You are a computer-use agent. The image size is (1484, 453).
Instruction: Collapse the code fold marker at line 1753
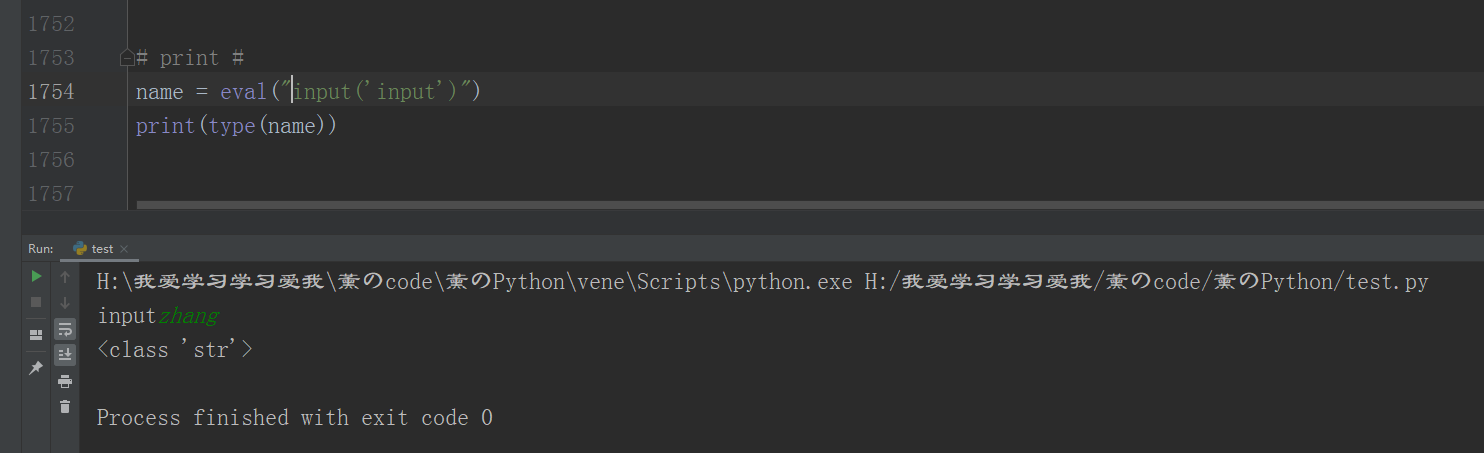pos(127,58)
